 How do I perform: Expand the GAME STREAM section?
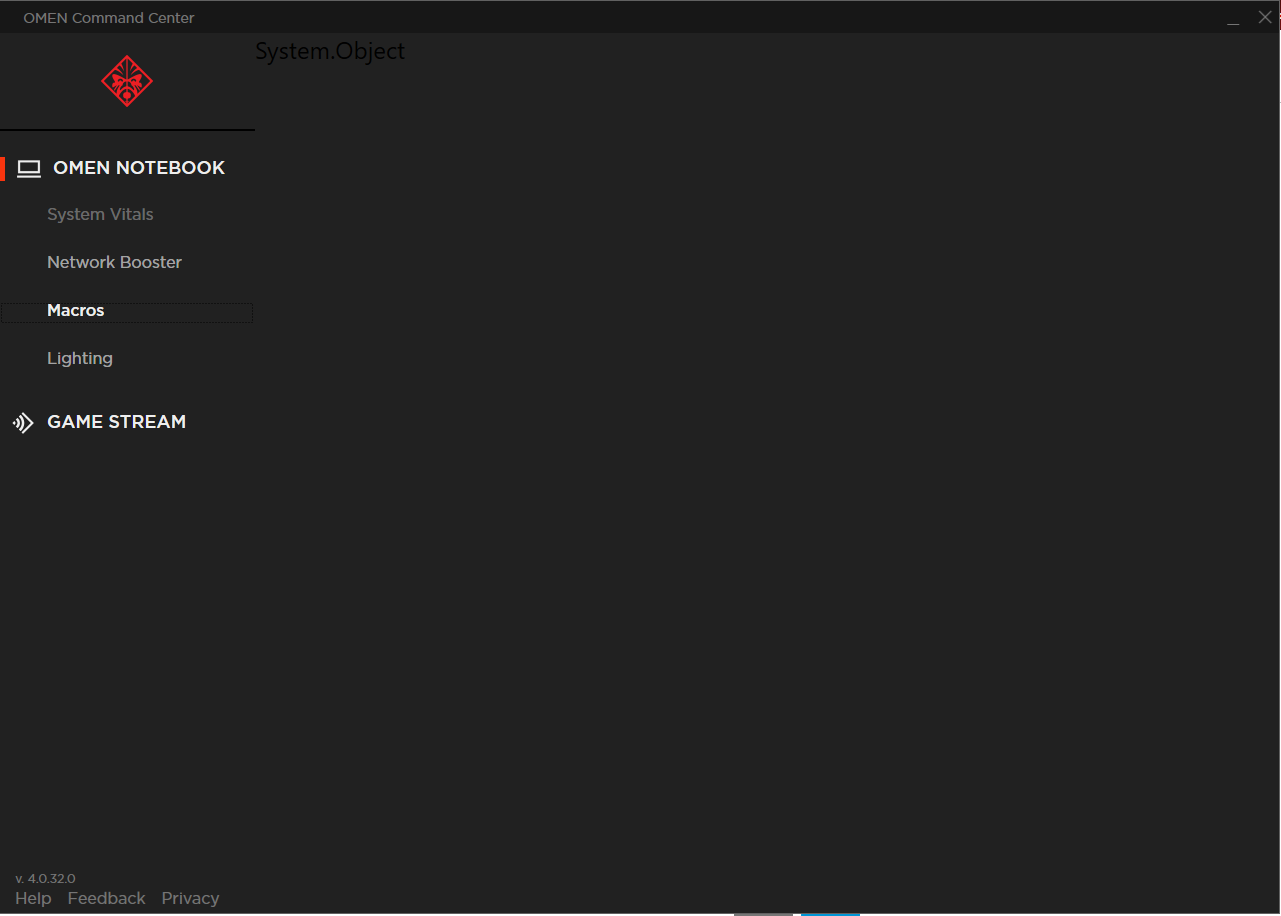tap(117, 422)
